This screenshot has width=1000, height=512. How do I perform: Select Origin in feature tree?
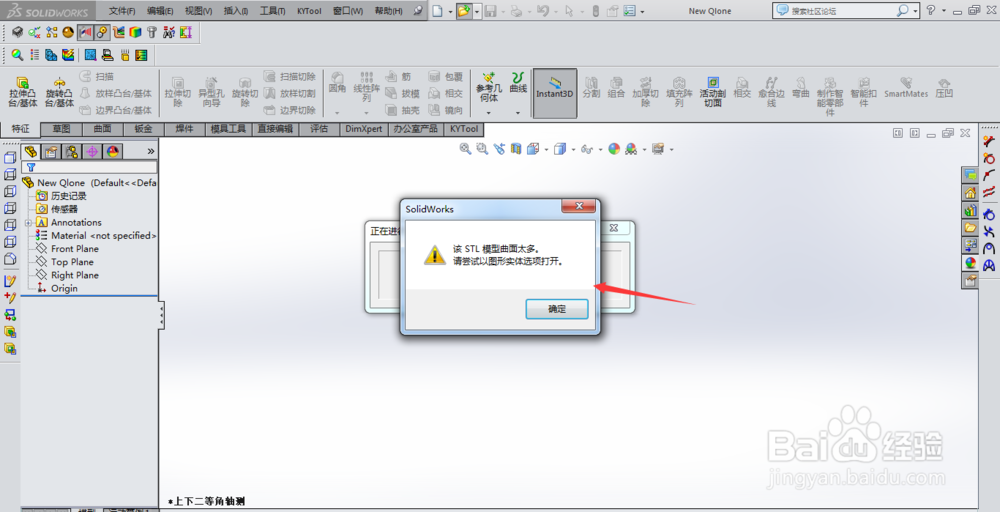point(57,288)
